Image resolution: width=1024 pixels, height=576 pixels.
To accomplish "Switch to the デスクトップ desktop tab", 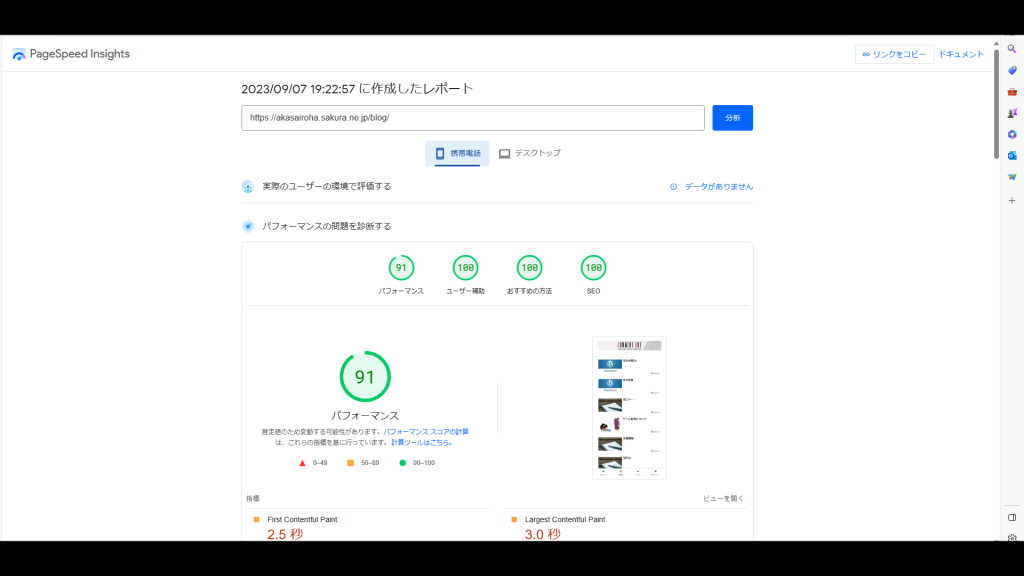I will [530, 153].
